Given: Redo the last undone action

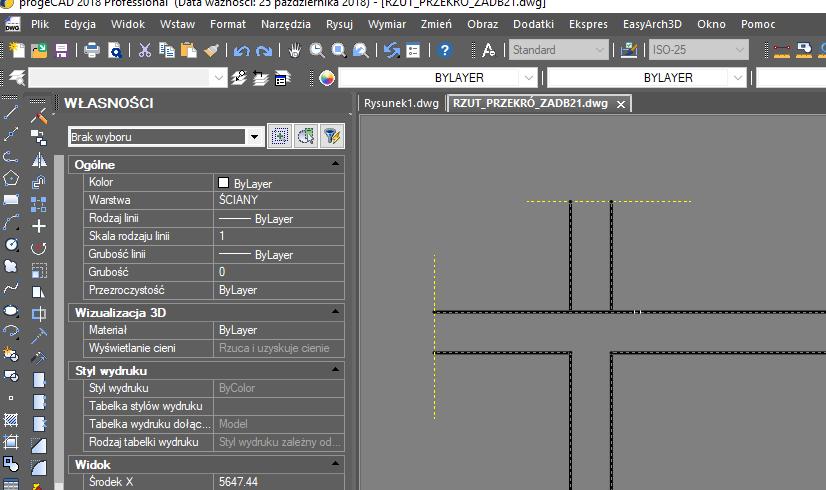Looking at the screenshot, I should tap(264, 51).
